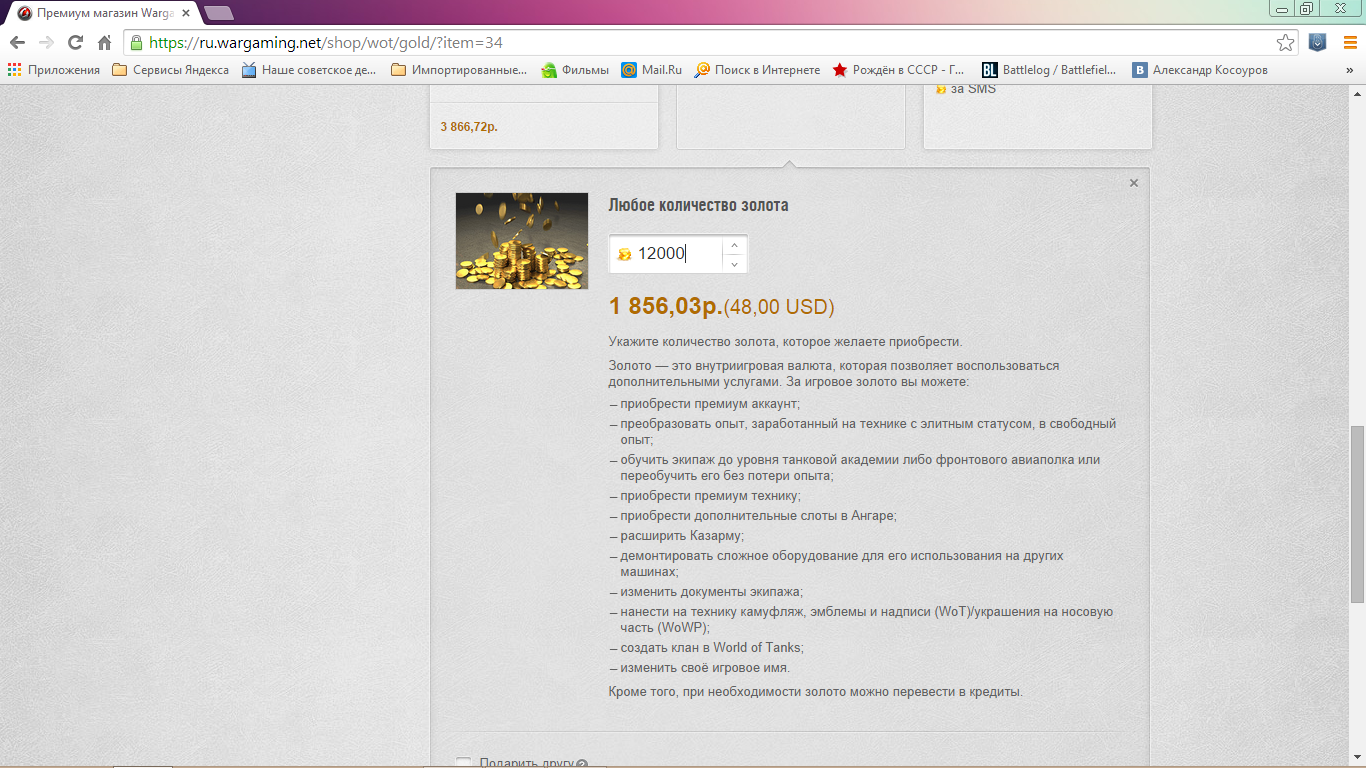Increase gold amount with up arrow
Image resolution: width=1366 pixels, height=768 pixels.
coord(734,245)
